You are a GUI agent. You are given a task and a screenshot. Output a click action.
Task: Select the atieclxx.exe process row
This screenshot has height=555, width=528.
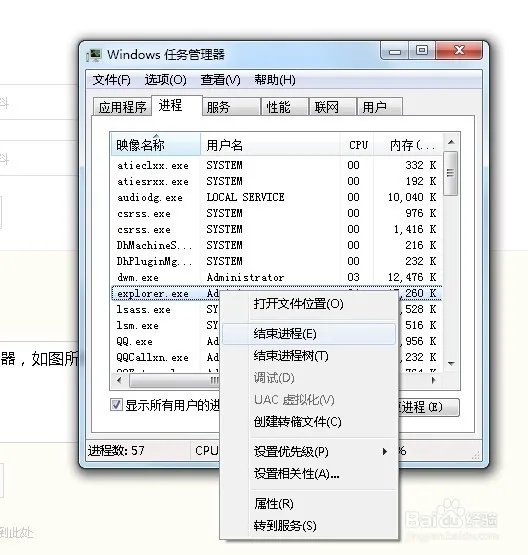(276, 165)
